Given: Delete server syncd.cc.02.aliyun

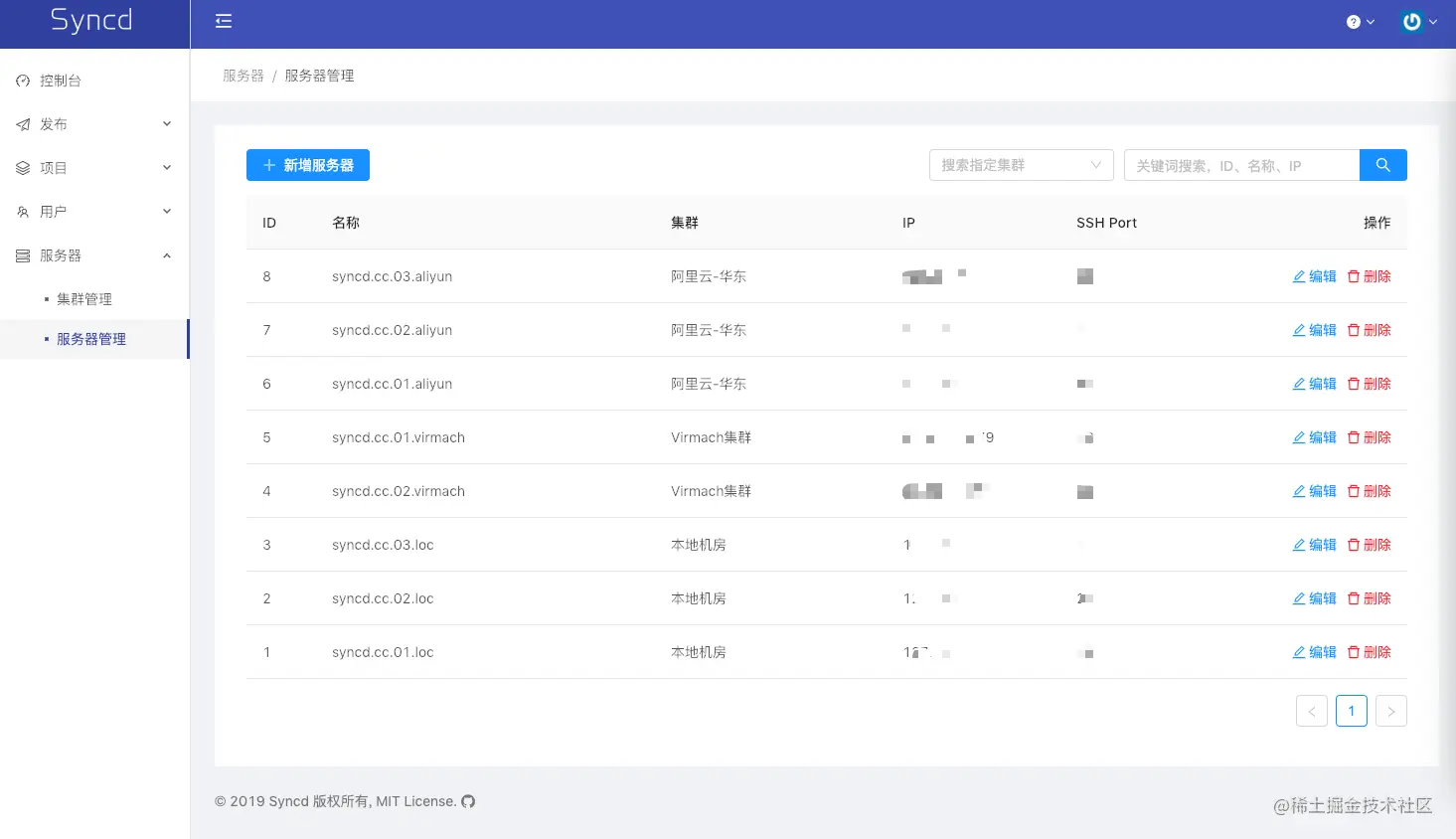Looking at the screenshot, I should [1369, 330].
